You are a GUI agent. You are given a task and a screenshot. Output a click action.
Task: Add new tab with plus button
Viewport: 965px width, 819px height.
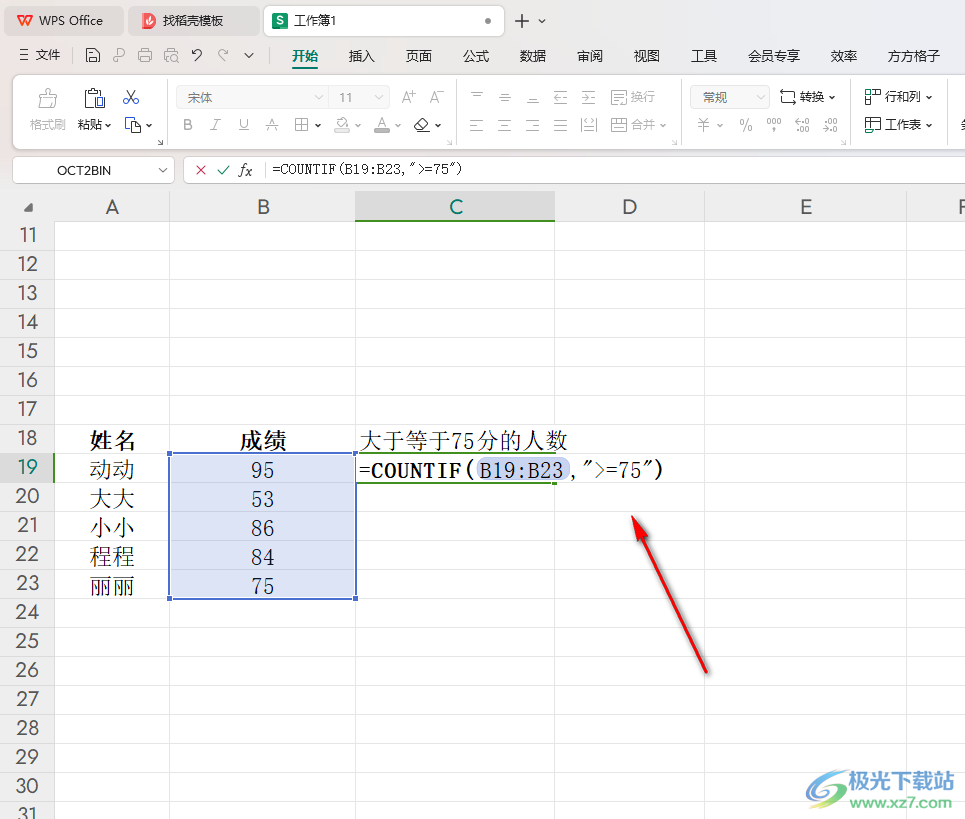522,21
